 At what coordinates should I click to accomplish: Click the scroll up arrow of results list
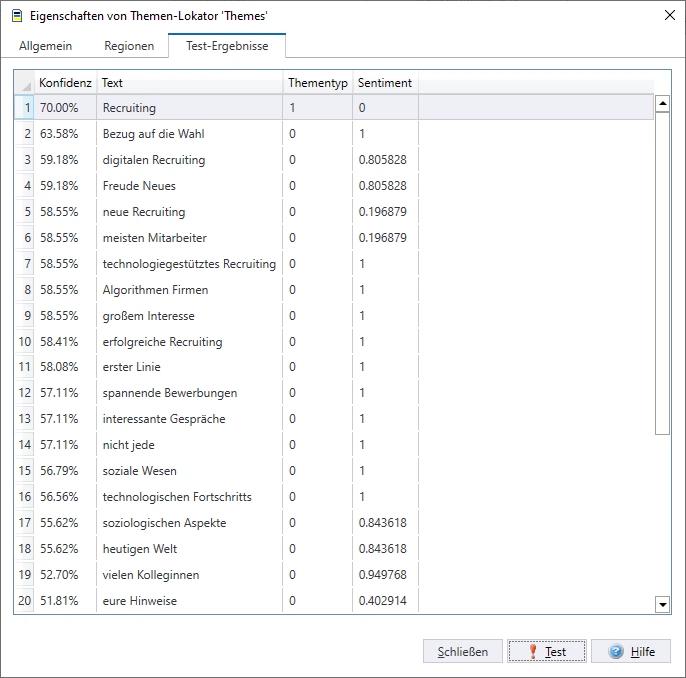coord(662,104)
